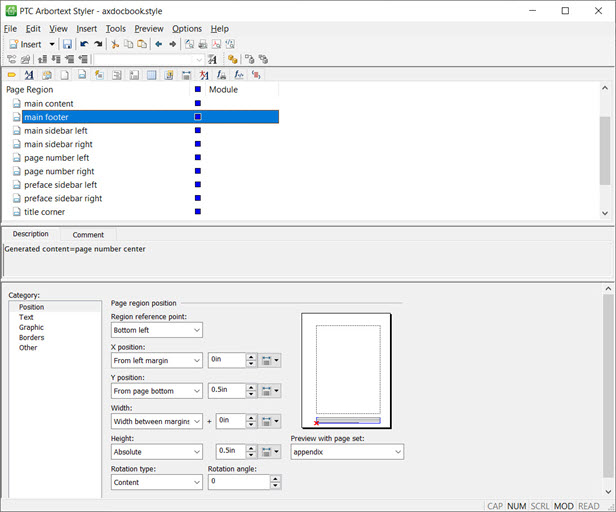Click the Insert toolbar button
616x512 pixels.
coord(25,44)
